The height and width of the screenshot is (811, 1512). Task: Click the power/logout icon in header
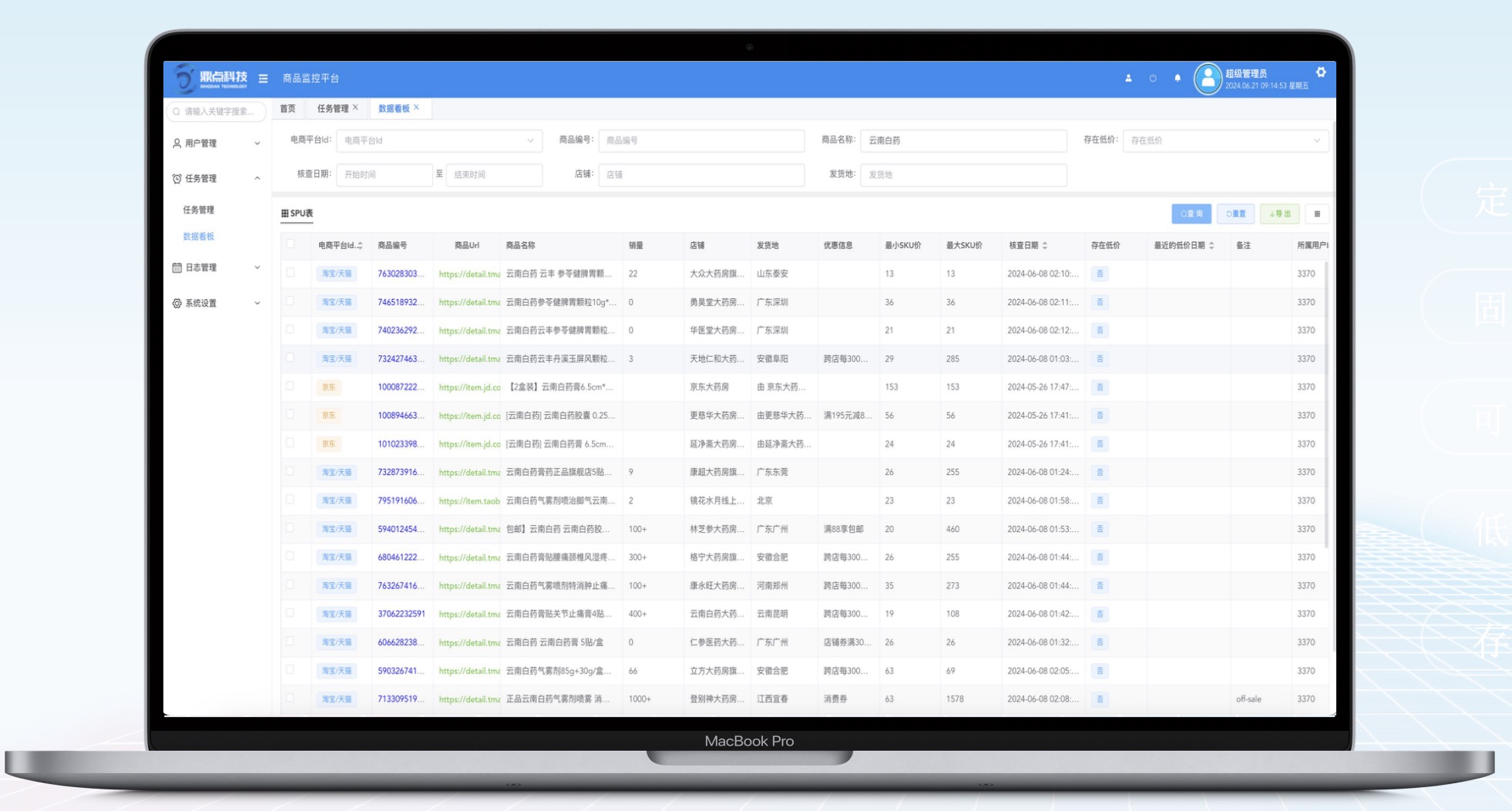pos(1153,78)
